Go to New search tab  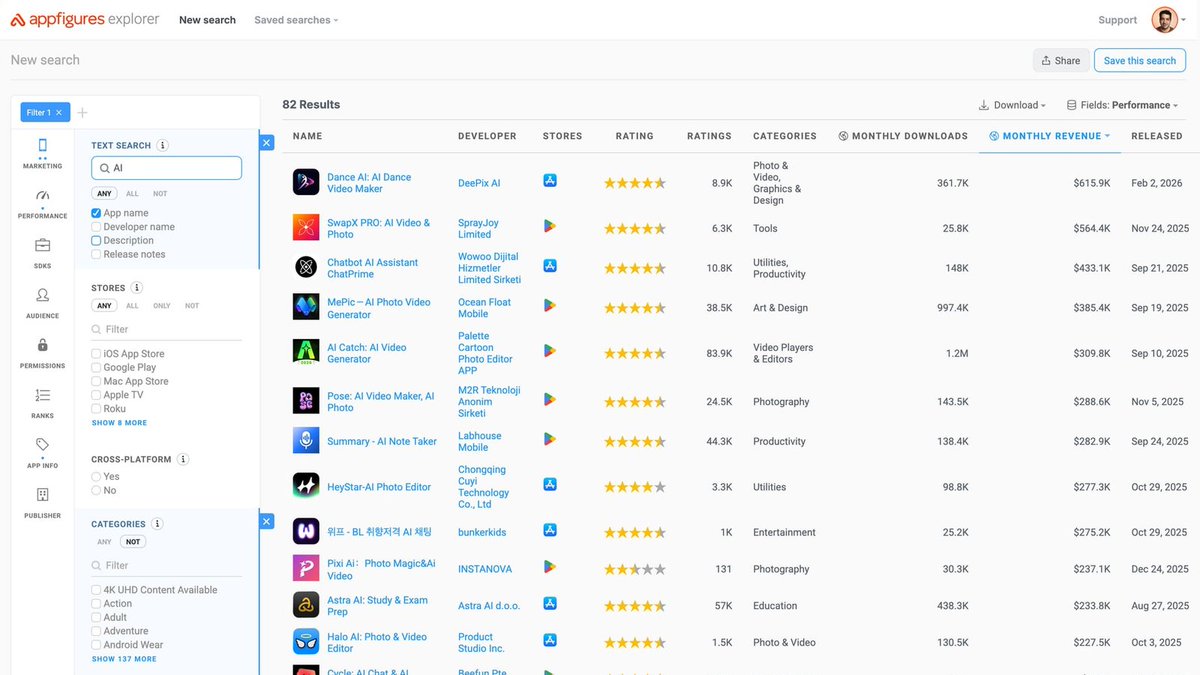pyautogui.click(x=207, y=20)
